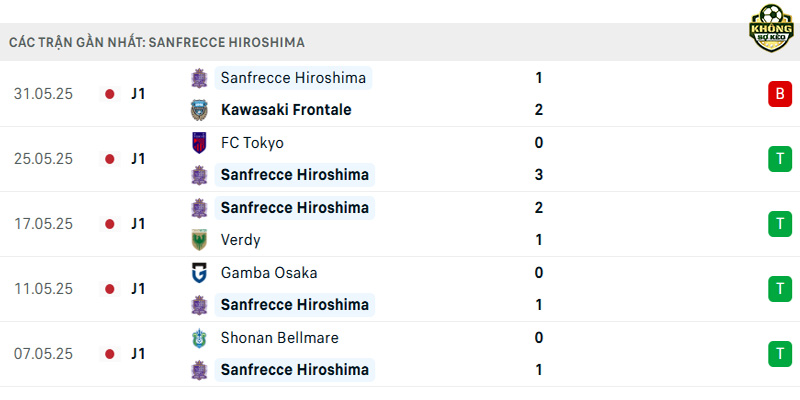
Task: Click green T badge for Verdy match
Action: pyautogui.click(x=780, y=224)
